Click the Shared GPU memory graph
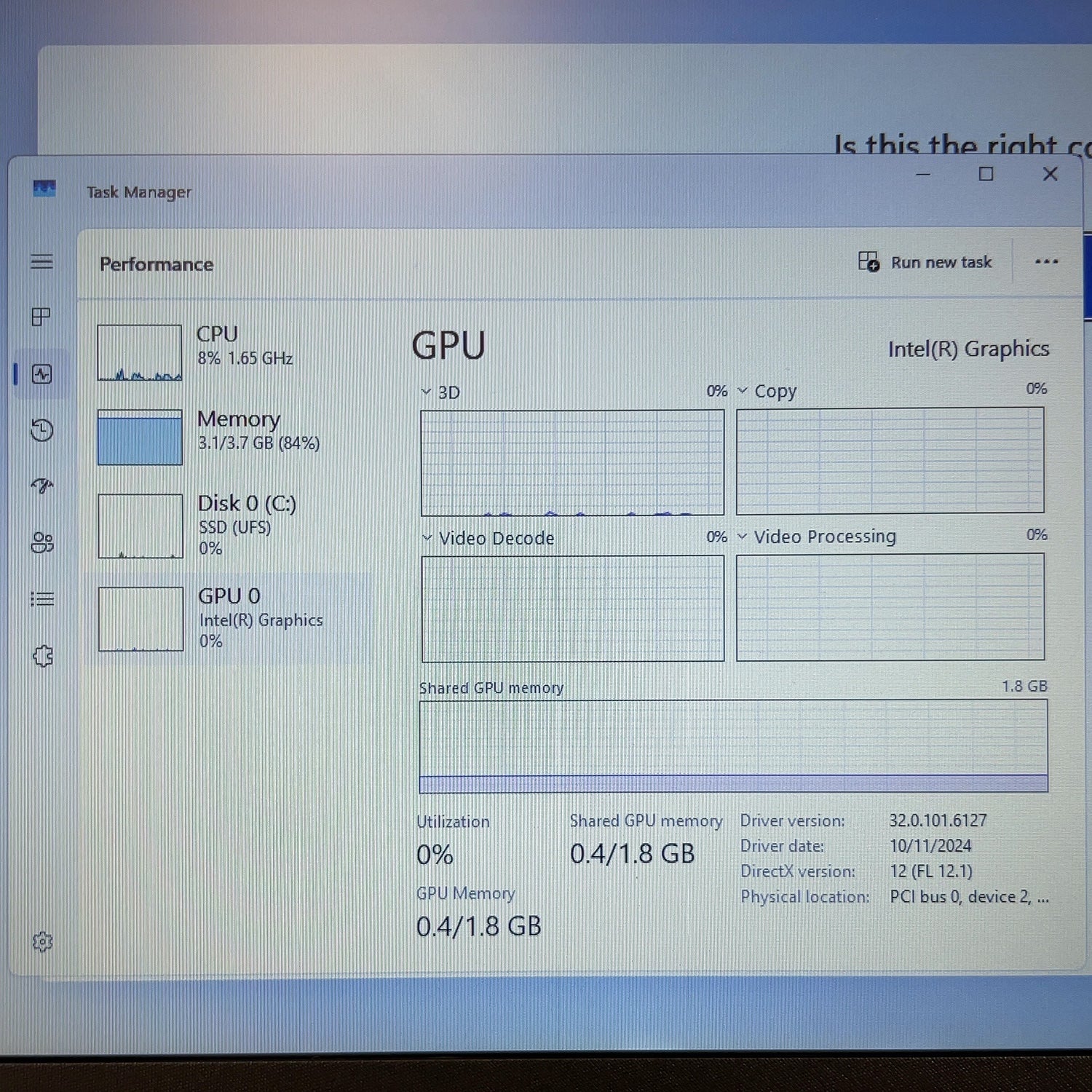 [733, 746]
